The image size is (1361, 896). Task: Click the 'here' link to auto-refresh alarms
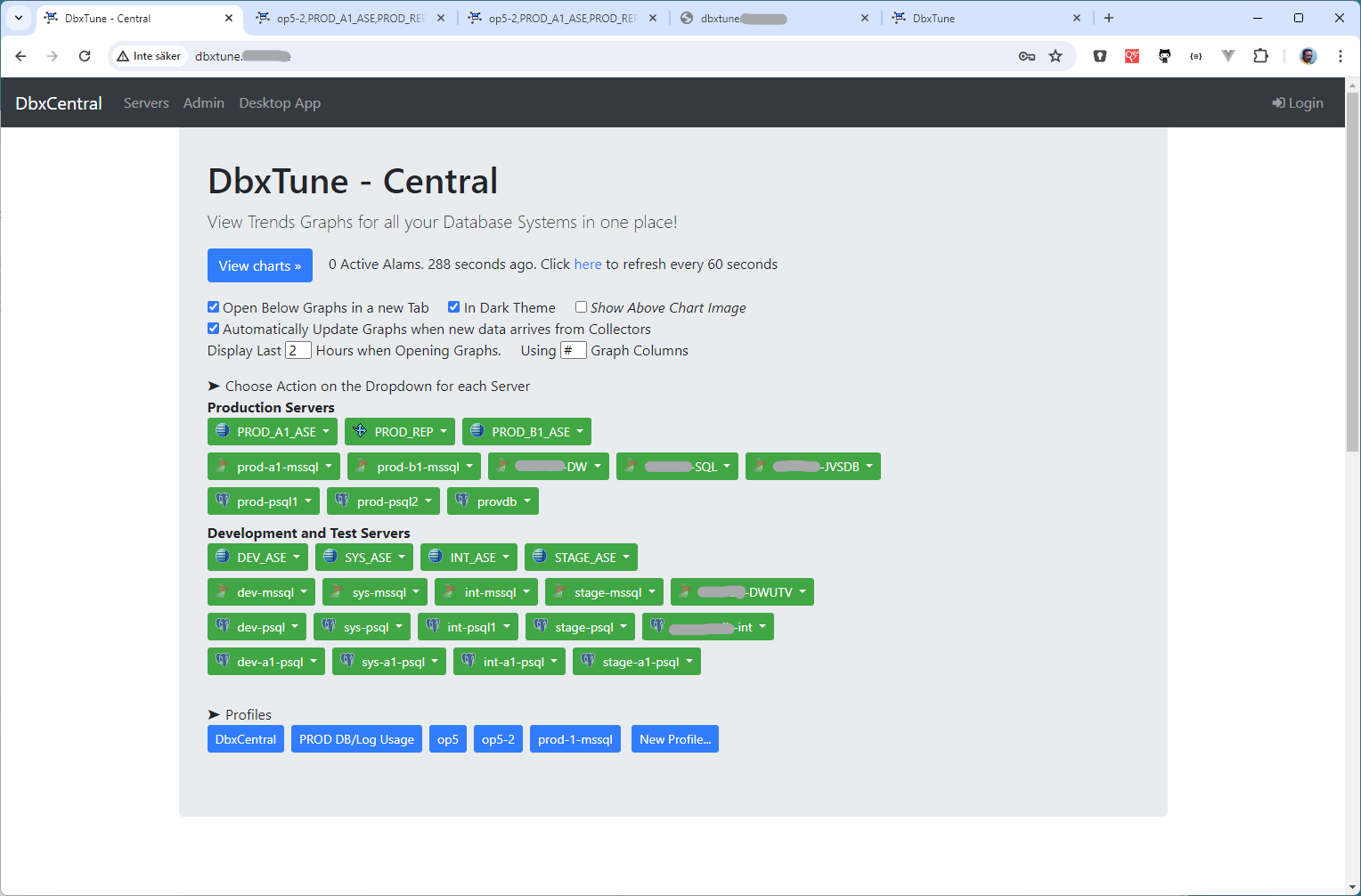pos(587,265)
